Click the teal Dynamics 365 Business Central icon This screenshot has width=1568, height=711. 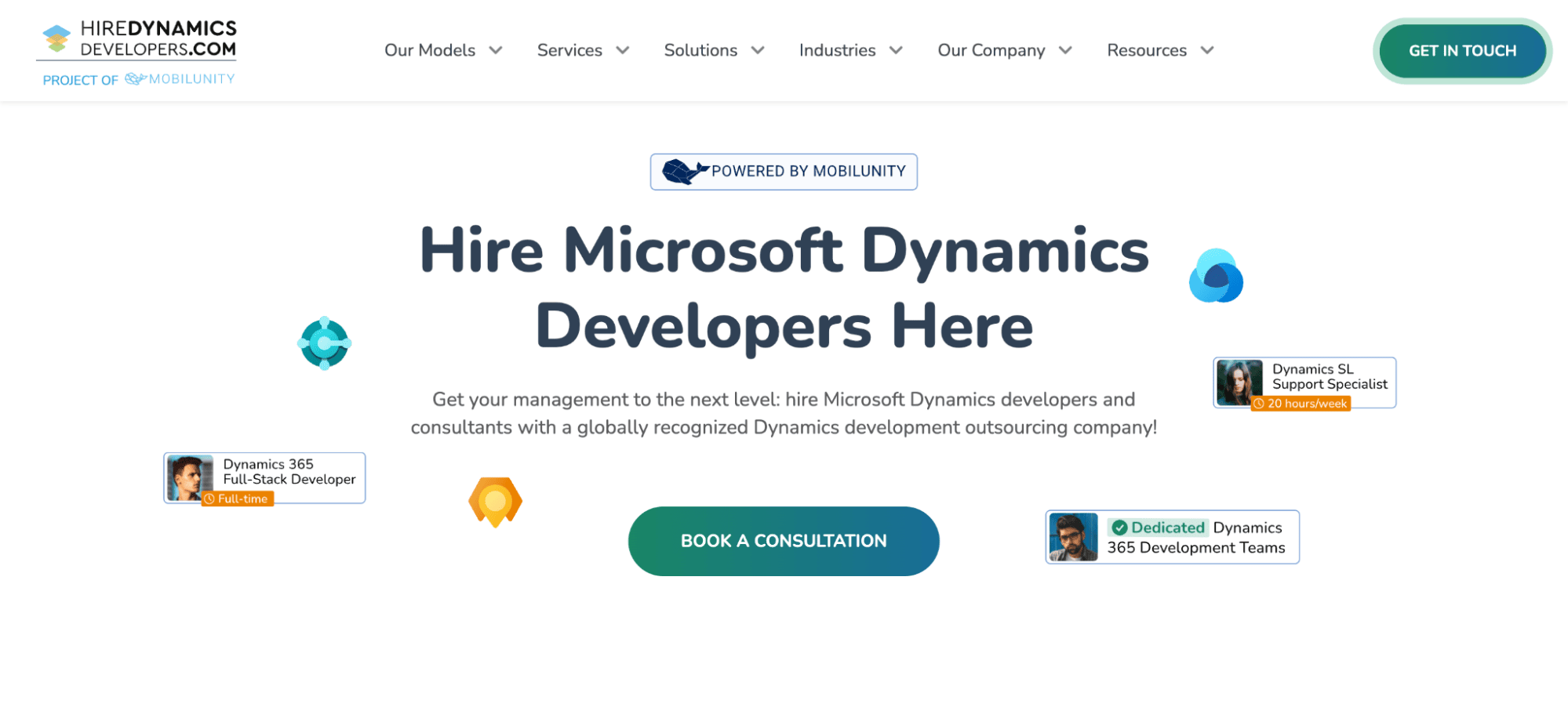[x=324, y=343]
